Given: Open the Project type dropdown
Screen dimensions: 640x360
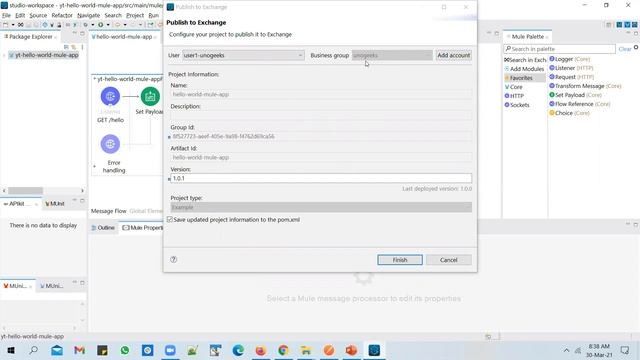Looking at the screenshot, I should pyautogui.click(x=321, y=207).
